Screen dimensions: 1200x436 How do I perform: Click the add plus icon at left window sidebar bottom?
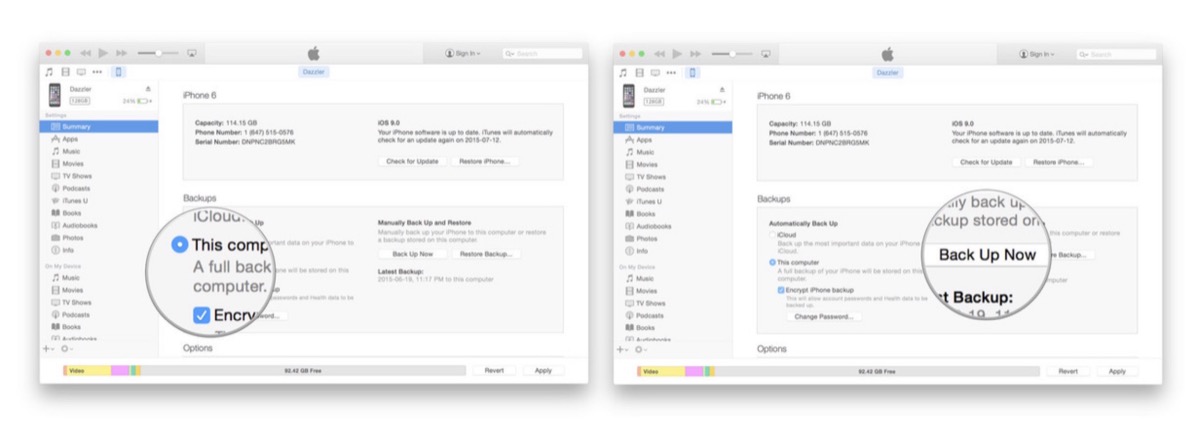47,349
